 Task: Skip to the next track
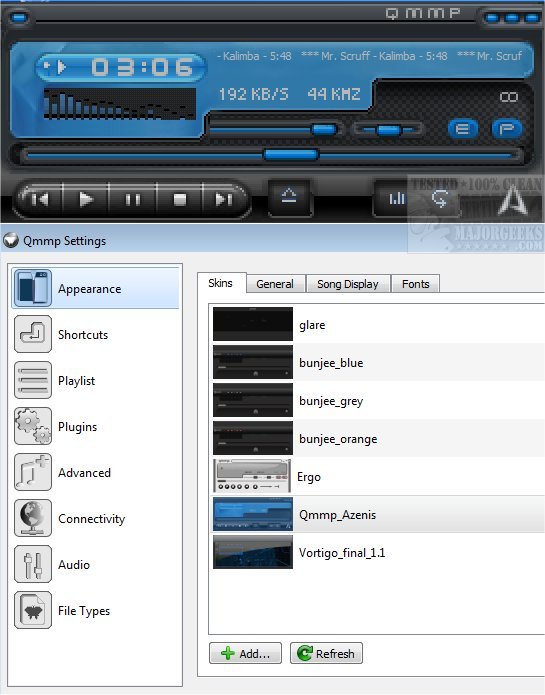click(x=224, y=199)
